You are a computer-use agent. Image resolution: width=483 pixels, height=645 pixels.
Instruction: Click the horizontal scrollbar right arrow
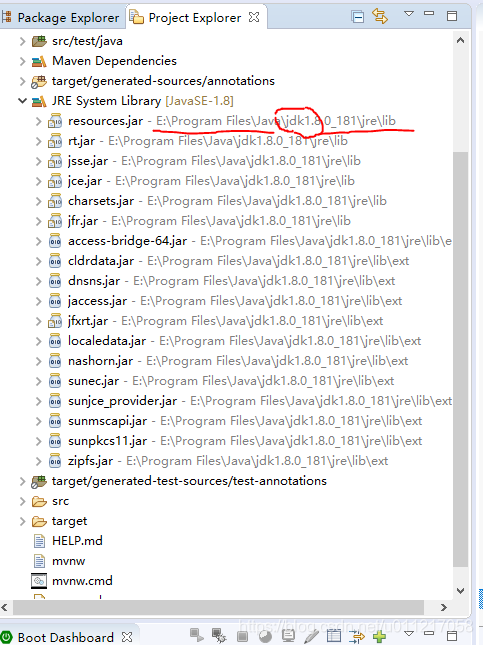[444, 608]
